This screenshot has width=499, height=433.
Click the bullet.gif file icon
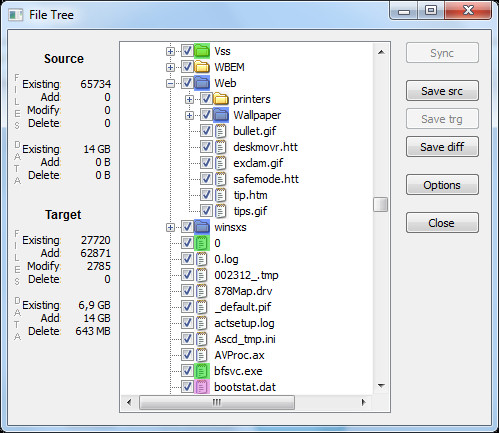pyautogui.click(x=220, y=131)
